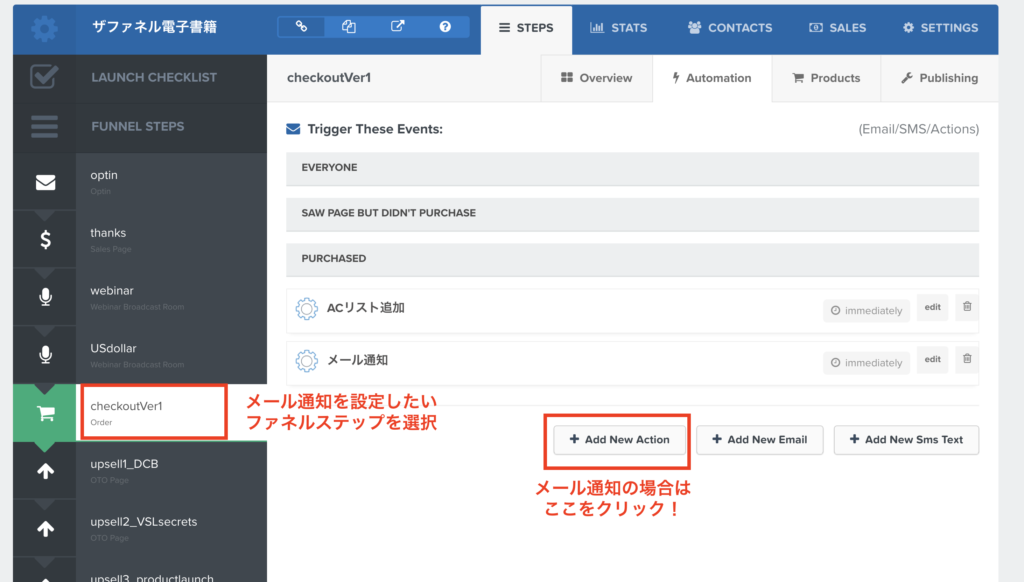Select the webinar funnel step
Screen dimensions: 1024x582
(171, 297)
